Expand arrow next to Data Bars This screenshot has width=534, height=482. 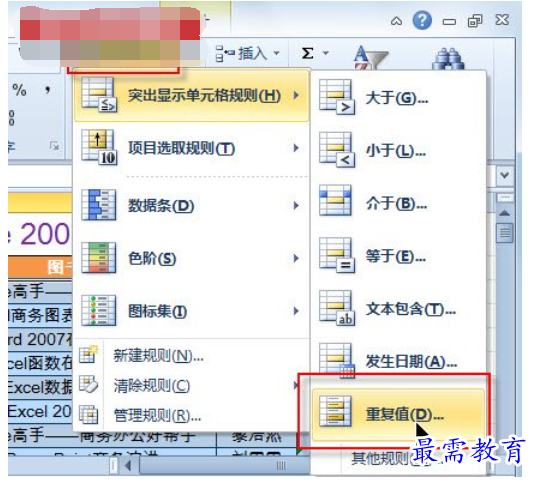pyautogui.click(x=296, y=205)
